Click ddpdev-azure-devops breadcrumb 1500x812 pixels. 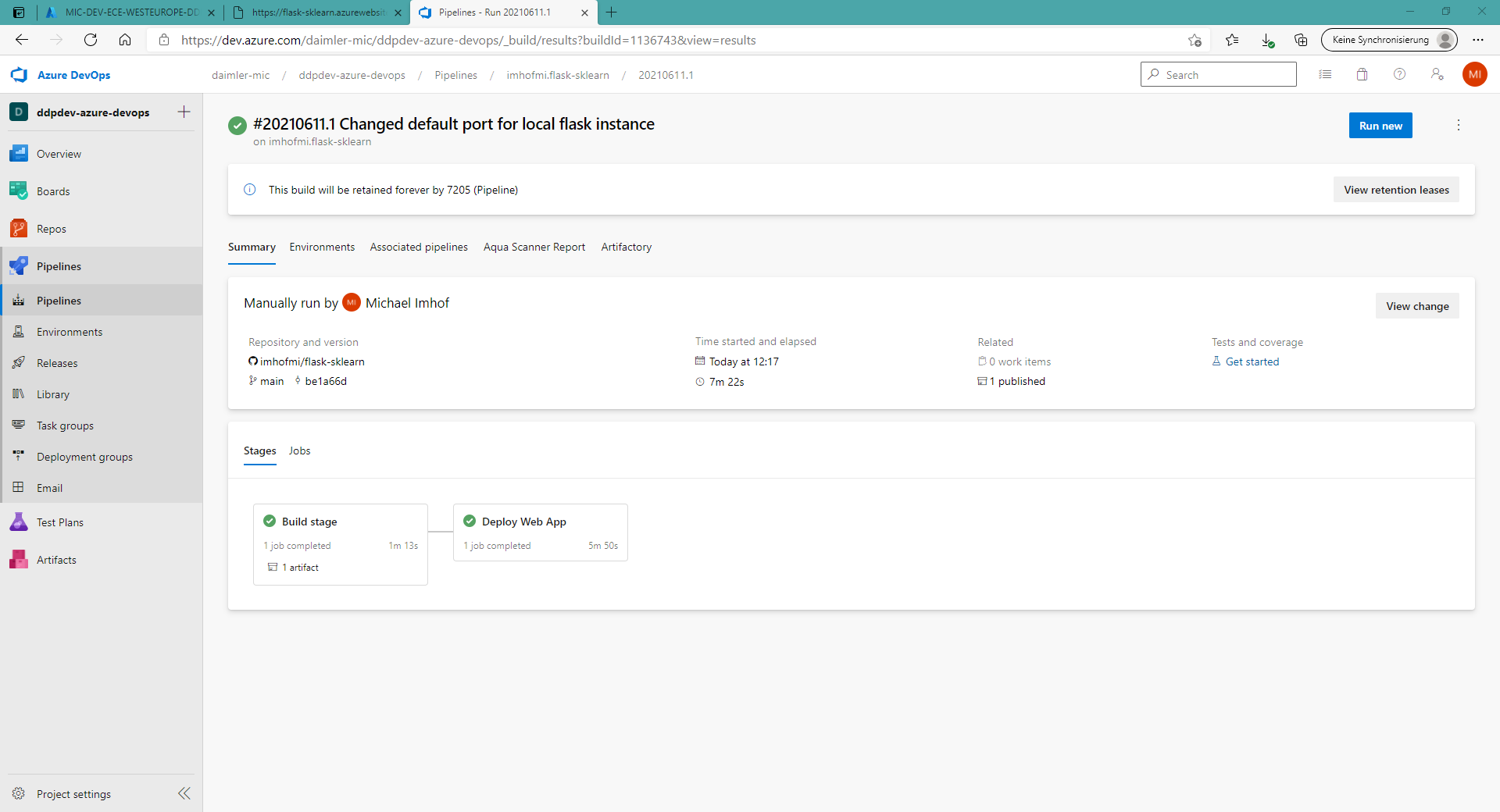[x=352, y=75]
